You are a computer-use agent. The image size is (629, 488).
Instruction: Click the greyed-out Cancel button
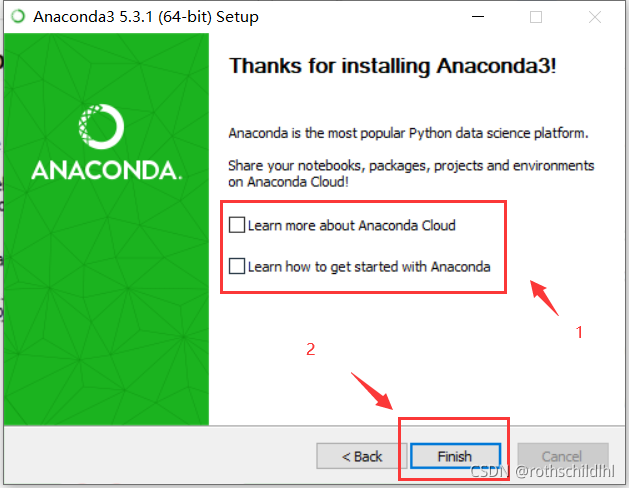click(x=563, y=456)
